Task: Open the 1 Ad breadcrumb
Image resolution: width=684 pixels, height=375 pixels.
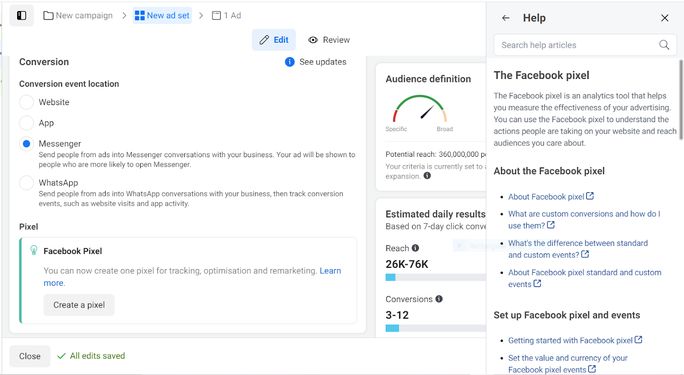Action: point(226,15)
